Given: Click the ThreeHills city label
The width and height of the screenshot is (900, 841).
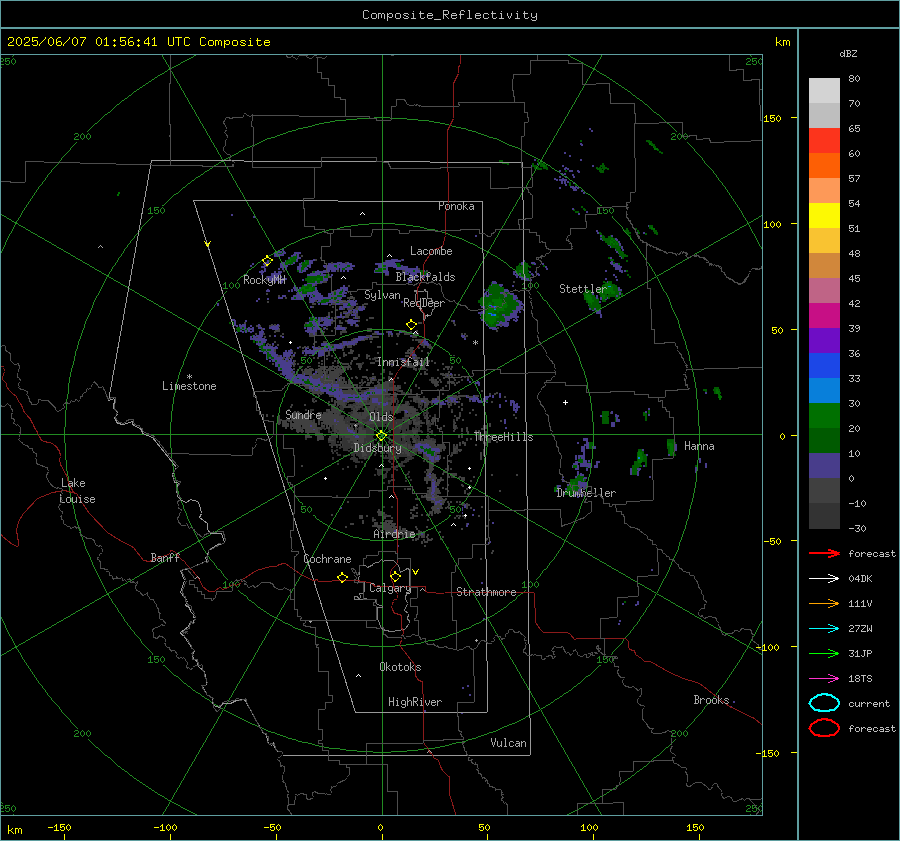Looking at the screenshot, I should pyautogui.click(x=503, y=437).
